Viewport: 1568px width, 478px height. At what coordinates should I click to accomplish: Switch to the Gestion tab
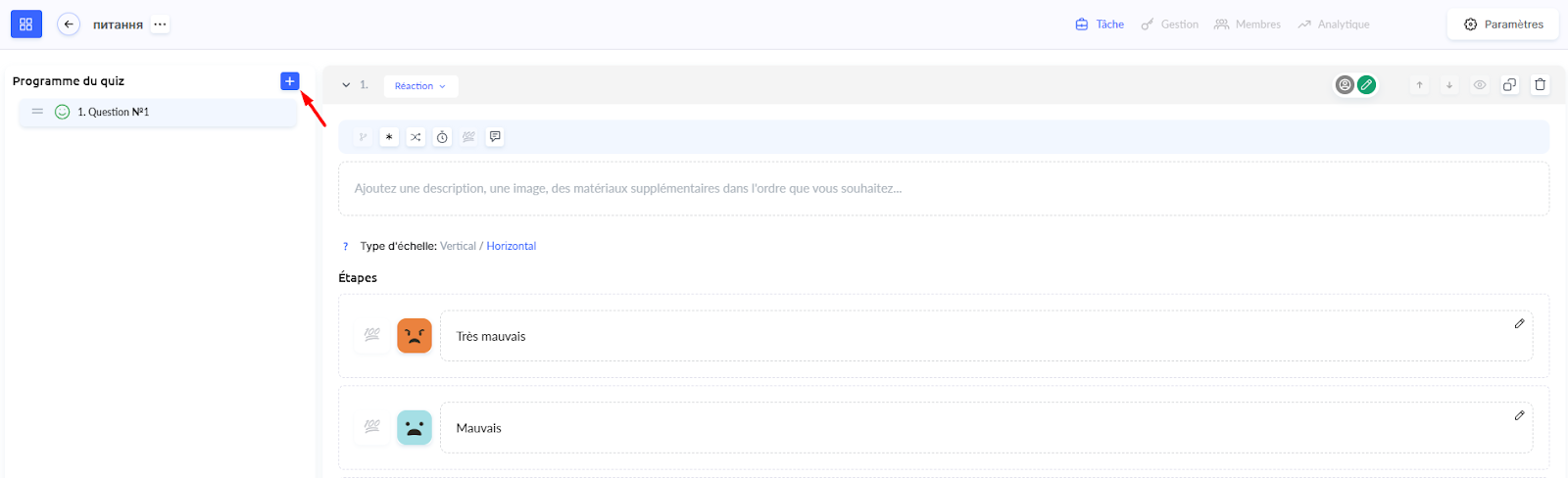(x=1170, y=24)
